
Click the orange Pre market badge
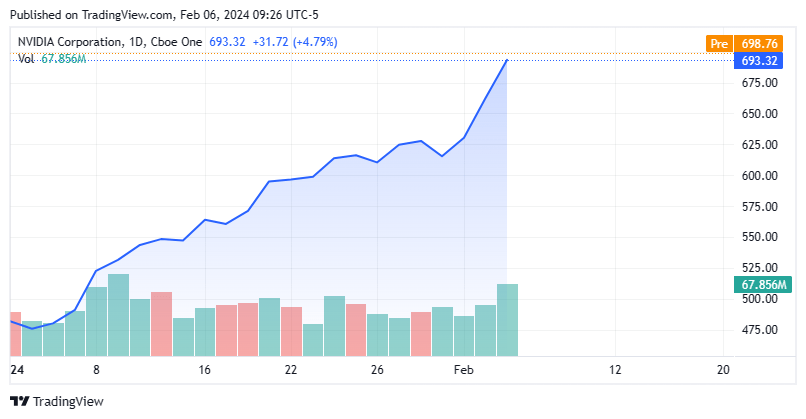pyautogui.click(x=718, y=43)
